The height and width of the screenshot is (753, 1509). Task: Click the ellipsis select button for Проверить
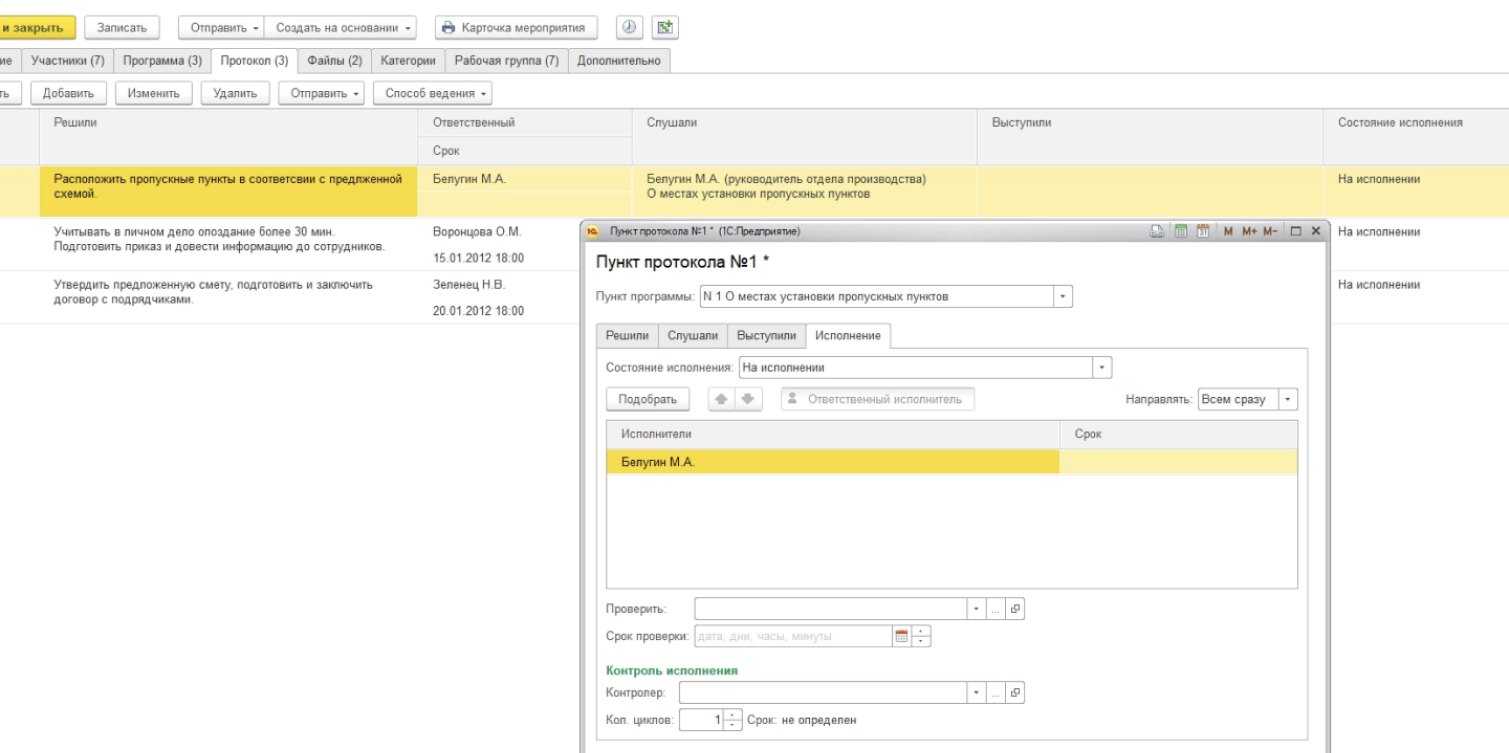point(996,608)
